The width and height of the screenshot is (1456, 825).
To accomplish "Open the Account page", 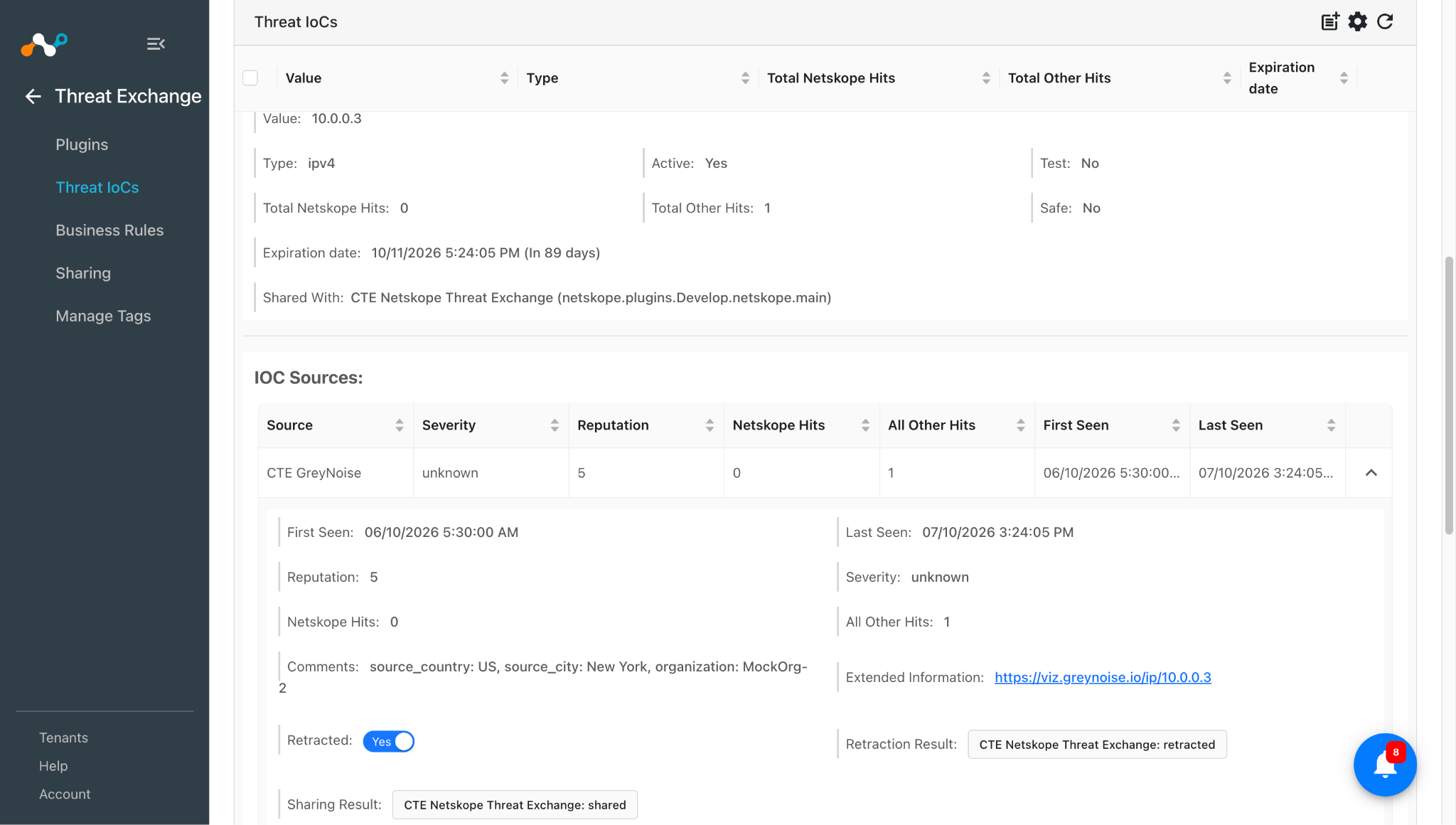I will (x=65, y=794).
